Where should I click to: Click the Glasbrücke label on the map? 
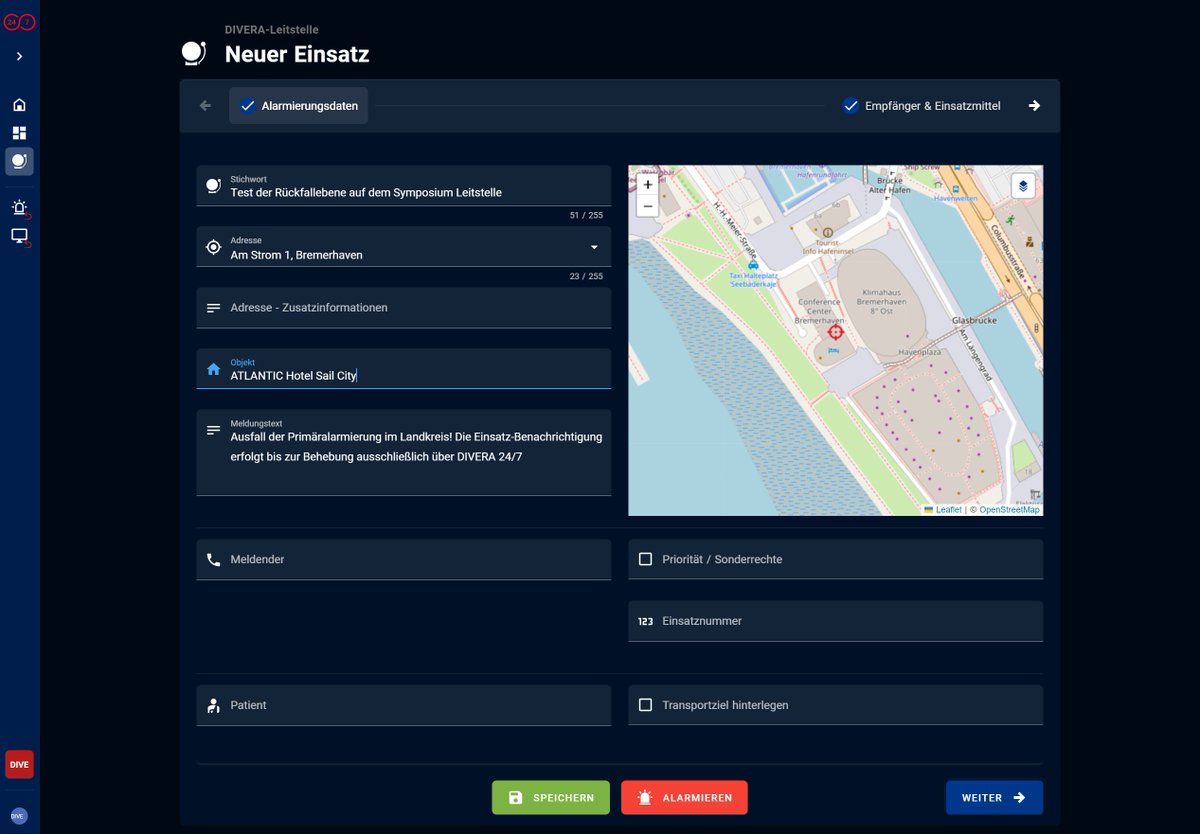972,320
